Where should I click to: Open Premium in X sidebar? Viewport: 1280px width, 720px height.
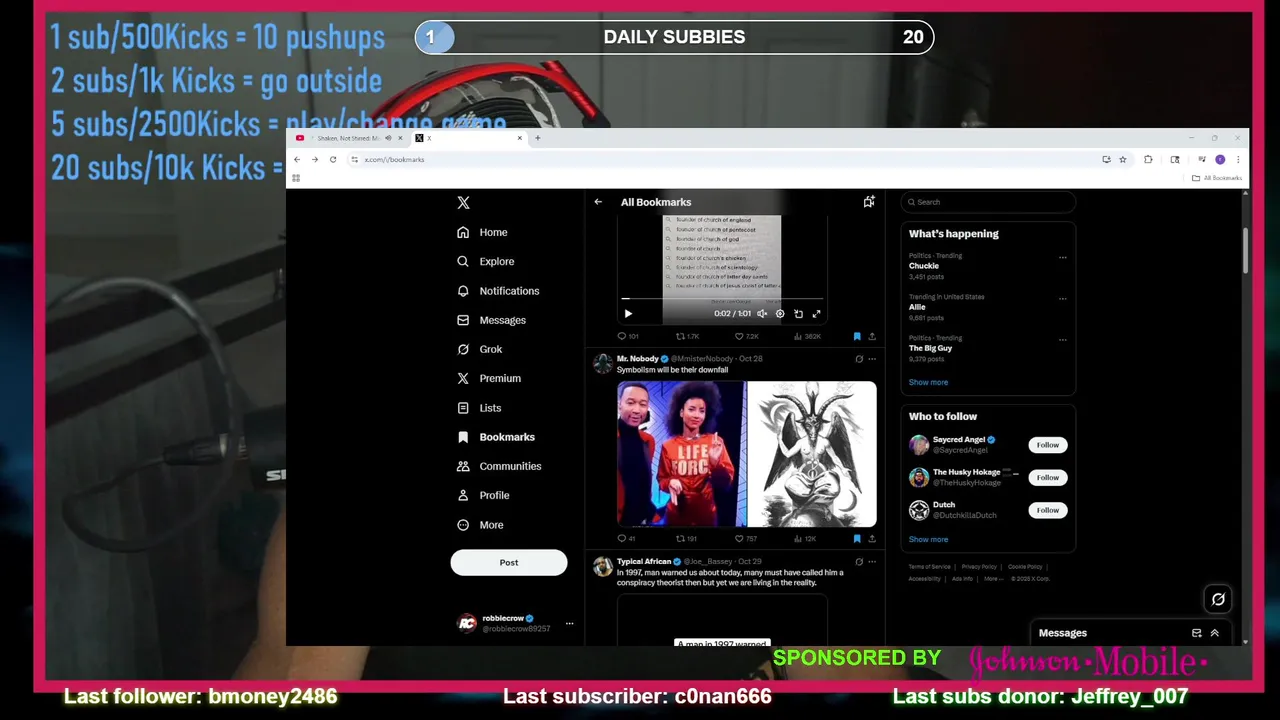[x=488, y=378]
